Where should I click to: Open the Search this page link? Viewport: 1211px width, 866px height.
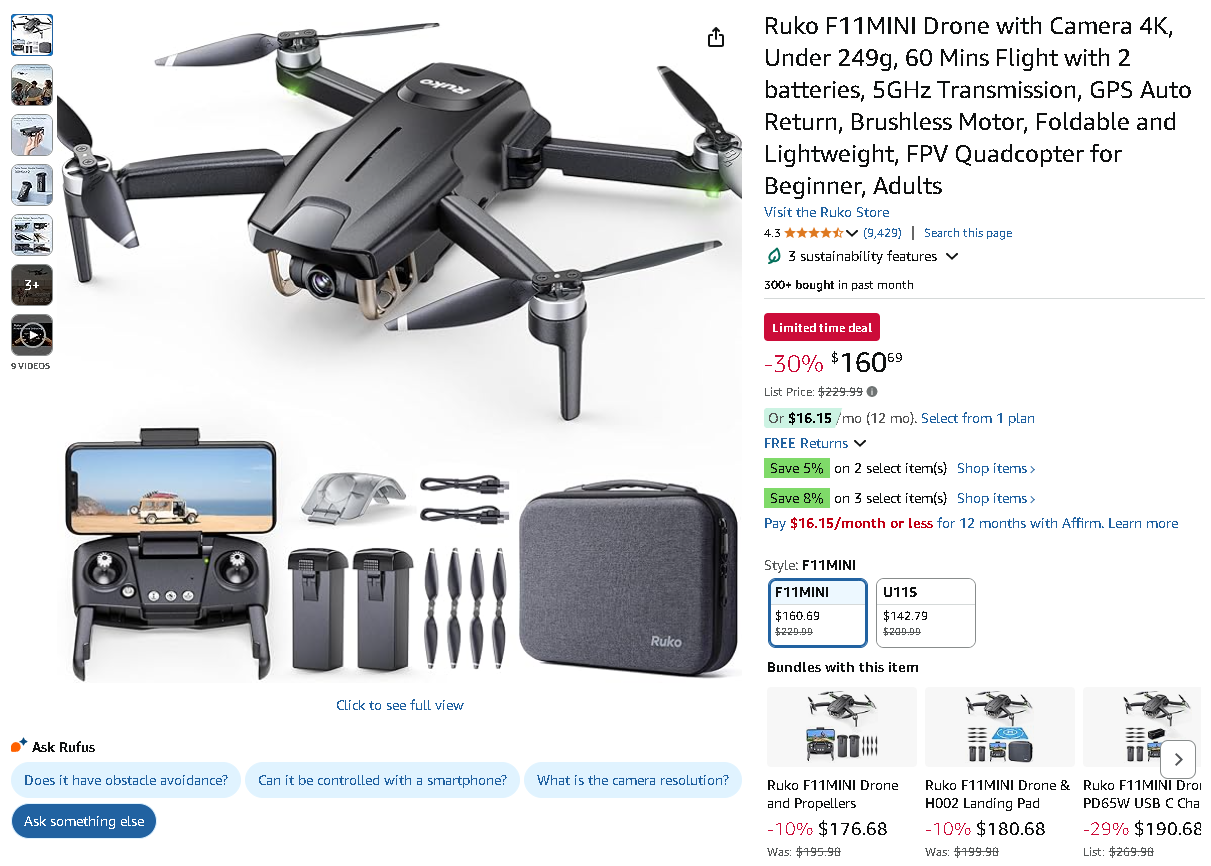(967, 233)
